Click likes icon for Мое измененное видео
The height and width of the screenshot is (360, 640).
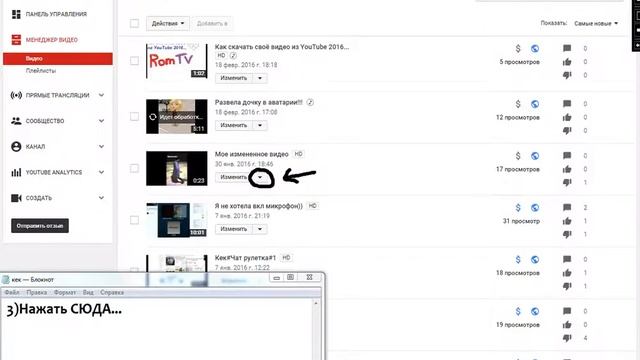tap(567, 169)
